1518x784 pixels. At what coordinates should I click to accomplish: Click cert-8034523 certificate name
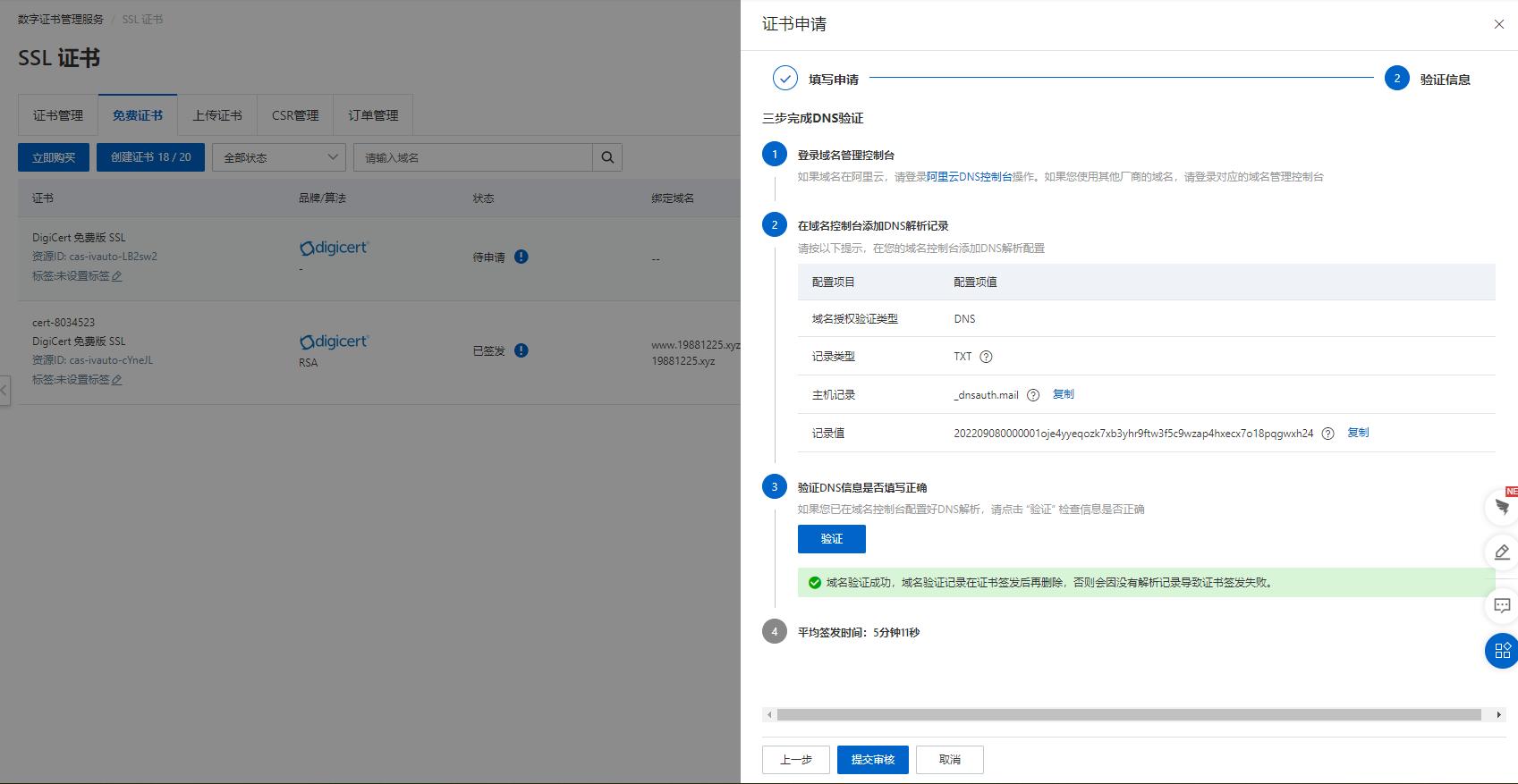pyautogui.click(x=64, y=323)
